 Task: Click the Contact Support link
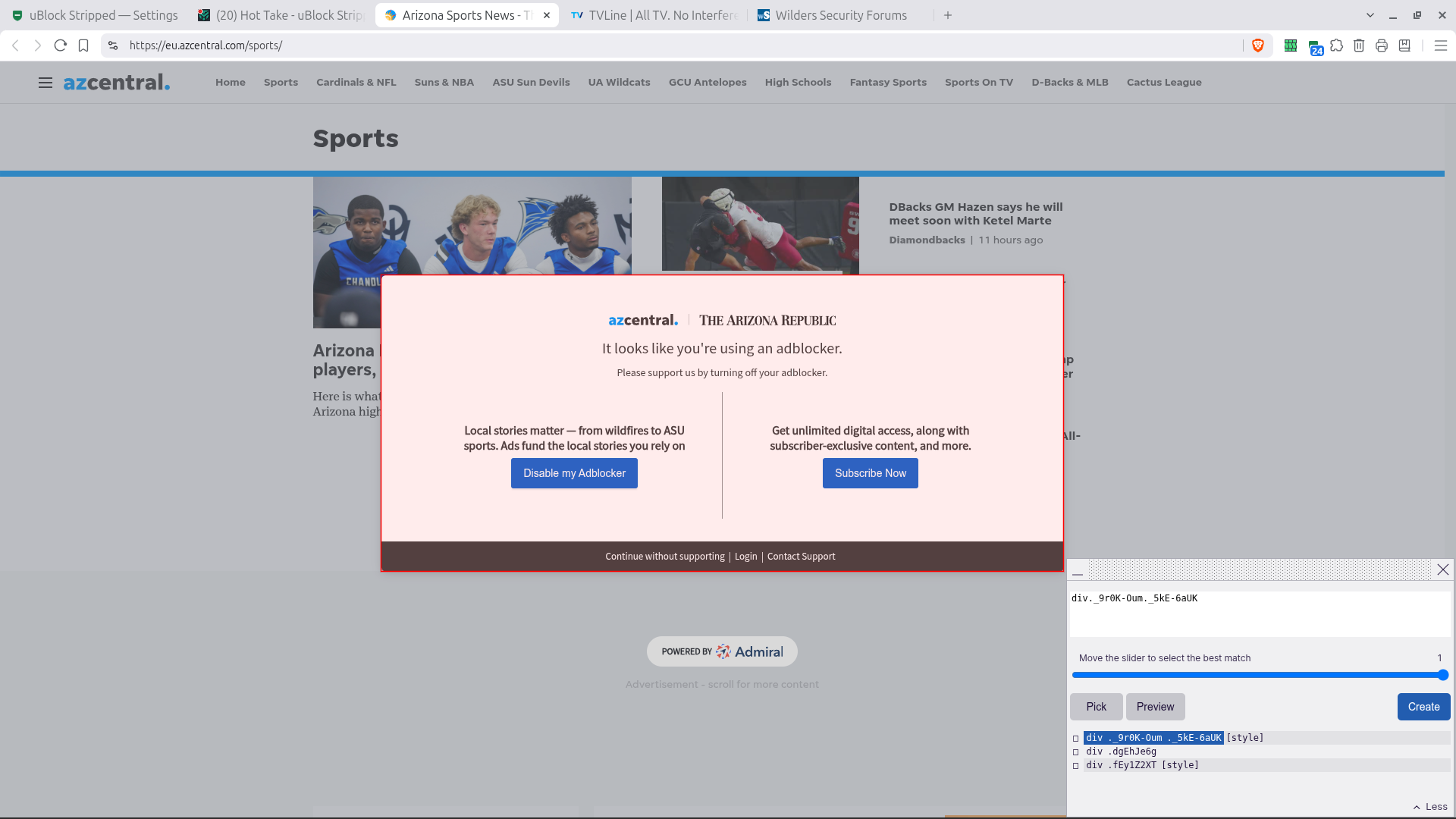[x=802, y=557]
